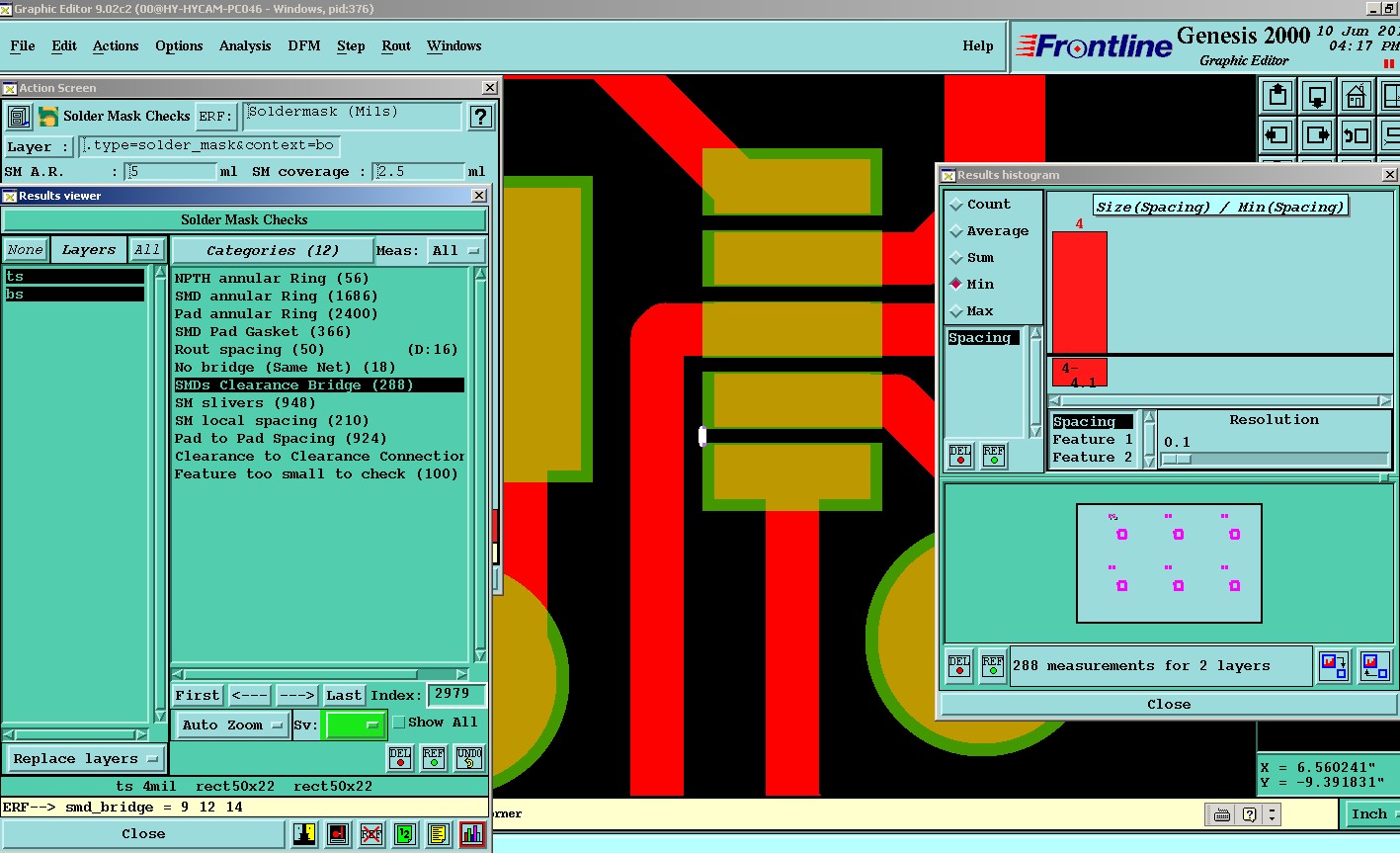The height and width of the screenshot is (853, 1400).
Task: Go to previous result with left arrow
Action: pyautogui.click(x=249, y=696)
